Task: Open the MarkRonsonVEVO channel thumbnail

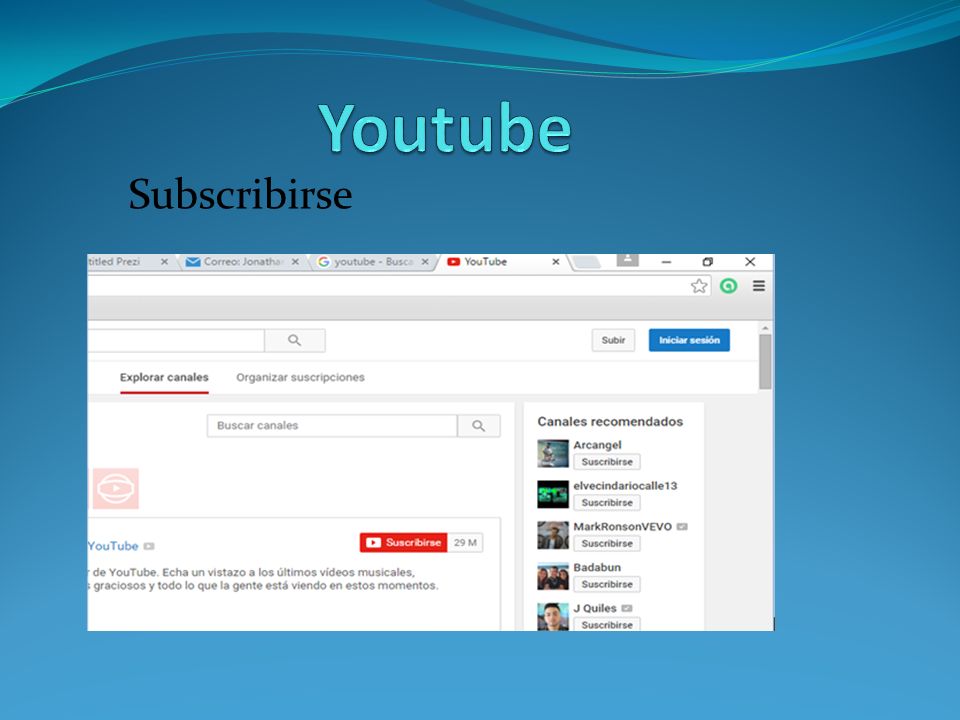Action: click(553, 536)
